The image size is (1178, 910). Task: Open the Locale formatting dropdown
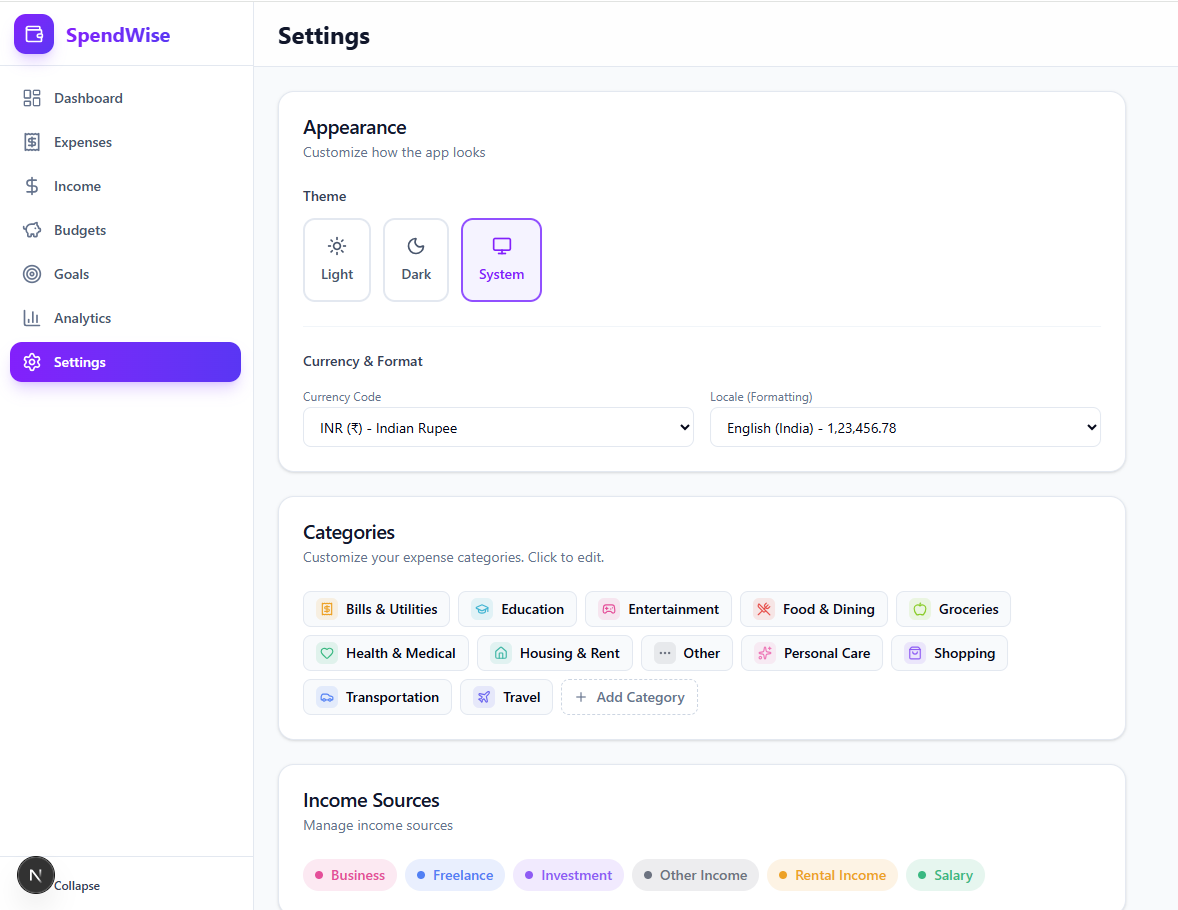pyautogui.click(x=904, y=427)
